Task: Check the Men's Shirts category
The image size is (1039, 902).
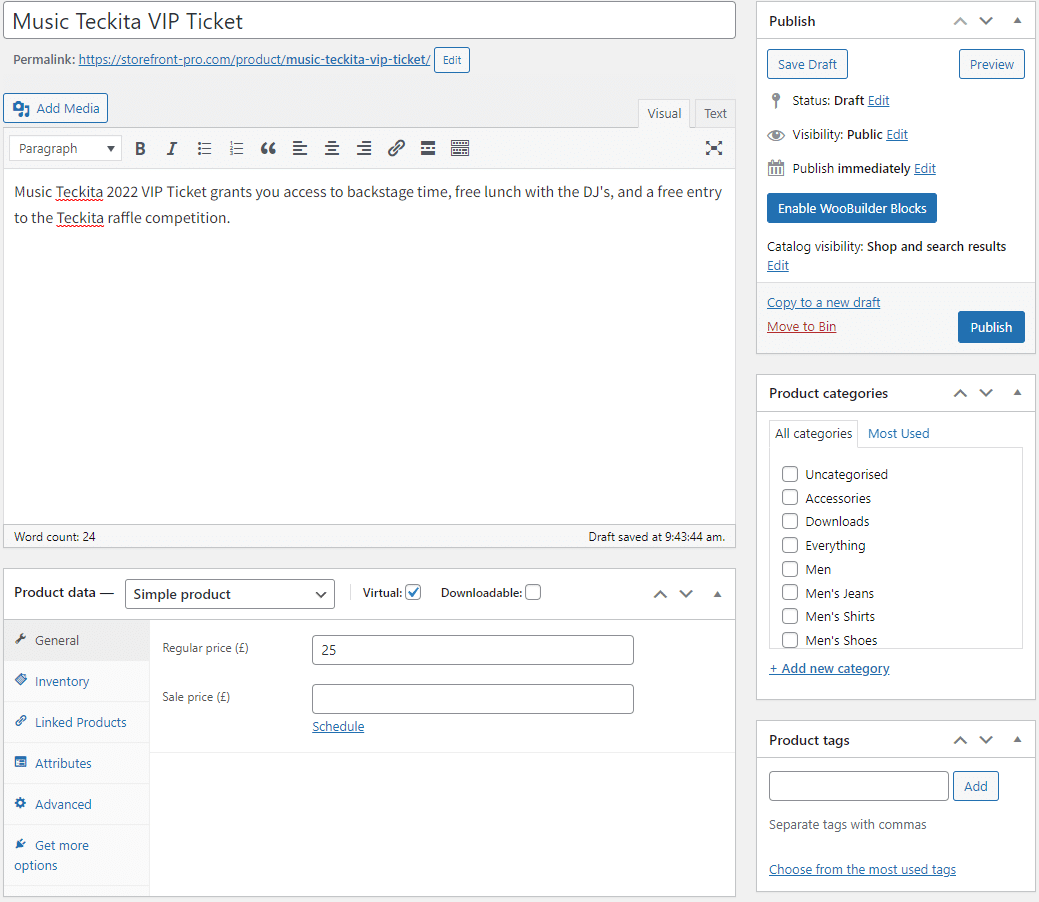Action: [790, 616]
